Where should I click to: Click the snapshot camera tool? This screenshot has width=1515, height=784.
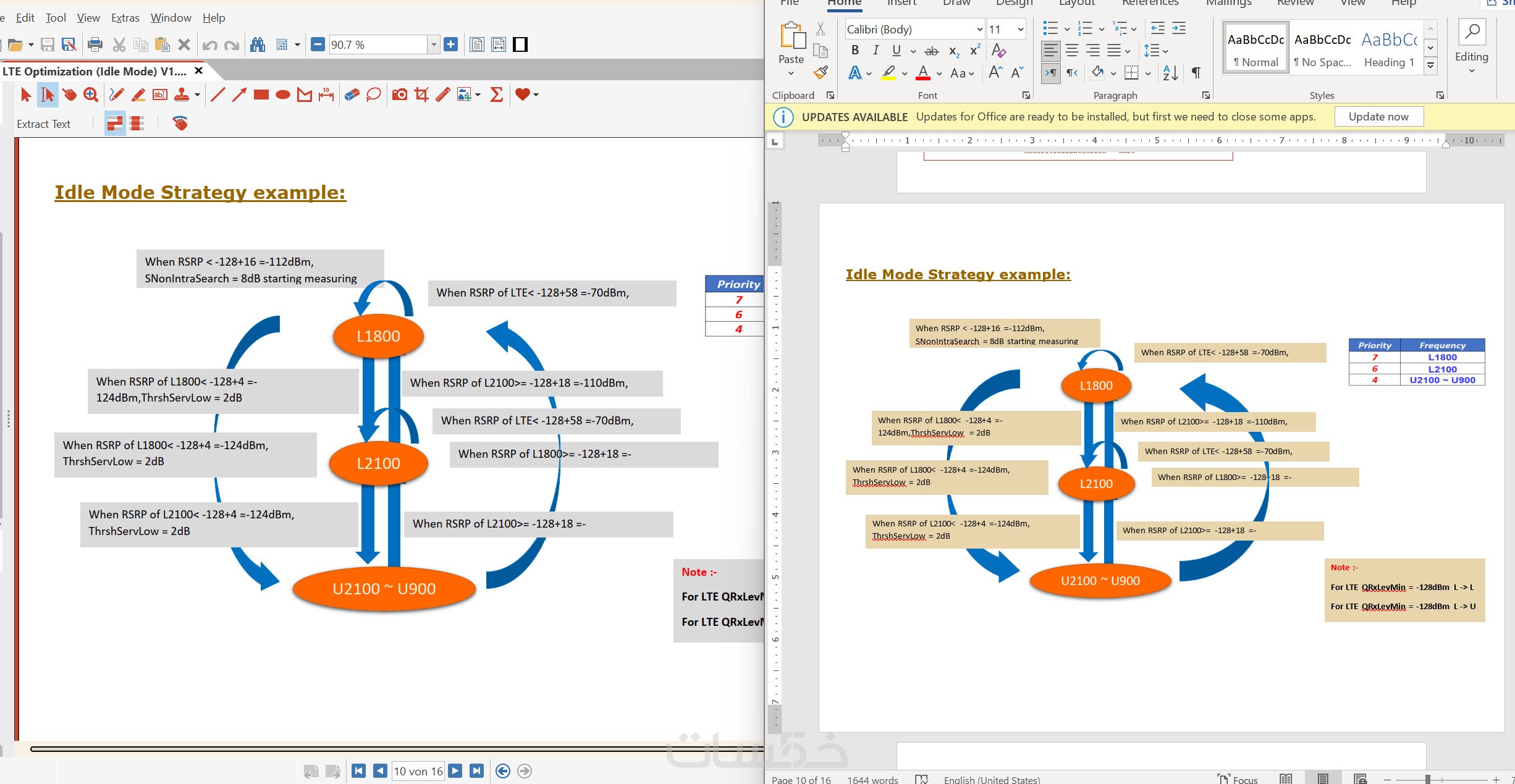[400, 95]
